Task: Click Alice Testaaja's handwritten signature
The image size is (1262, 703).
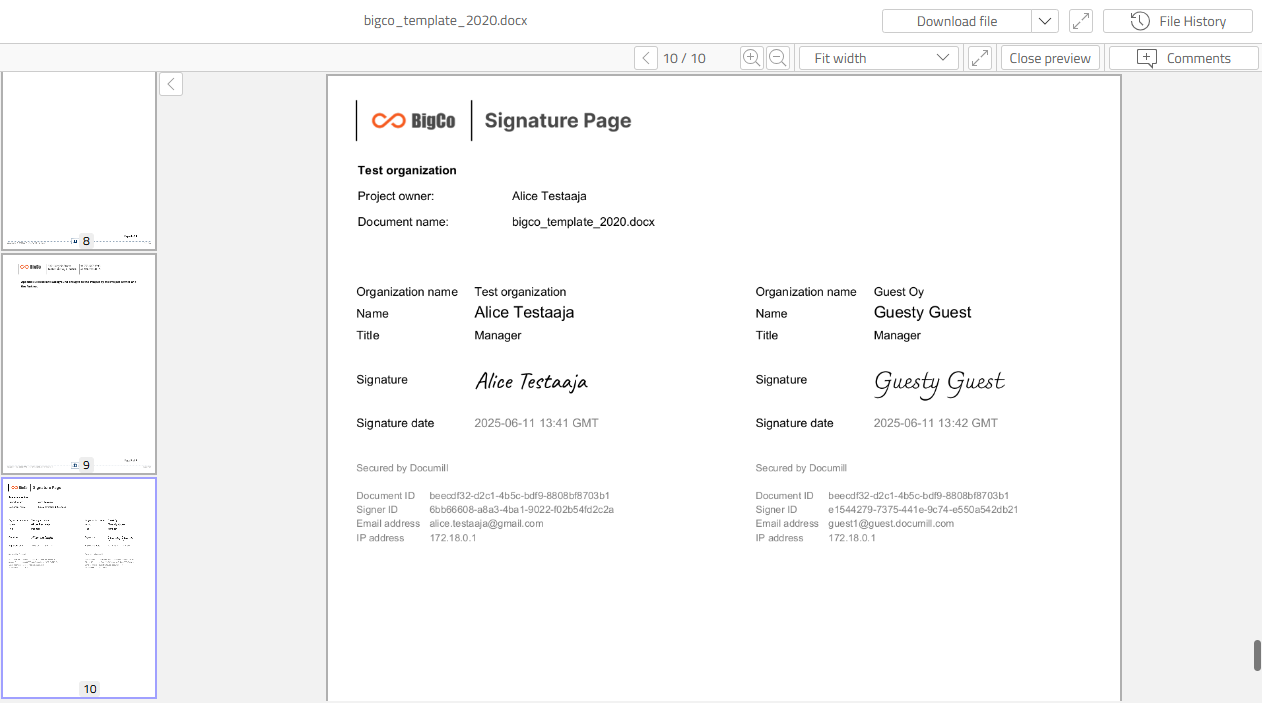Action: pyautogui.click(x=531, y=381)
